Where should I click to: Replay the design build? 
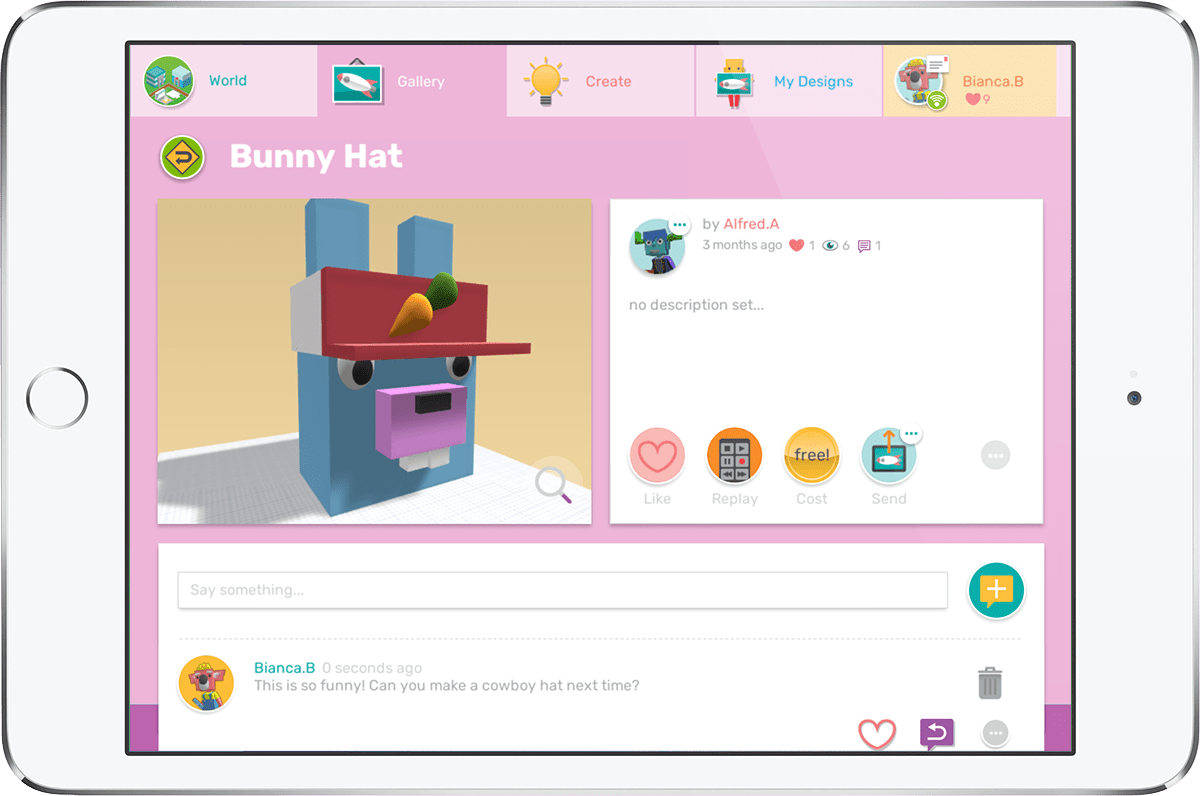click(734, 456)
